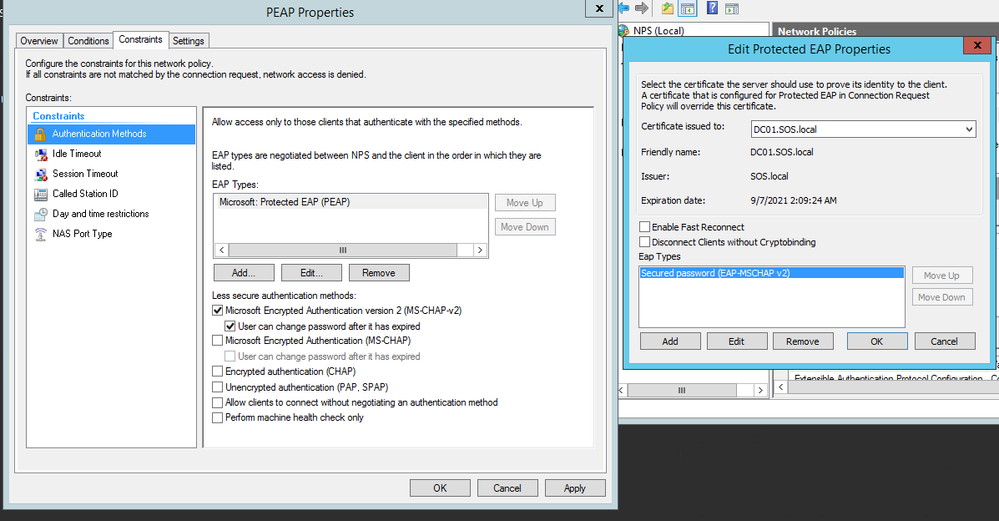Image resolution: width=999 pixels, height=521 pixels.
Task: Click NPS (Local) tree node
Action: [659, 31]
